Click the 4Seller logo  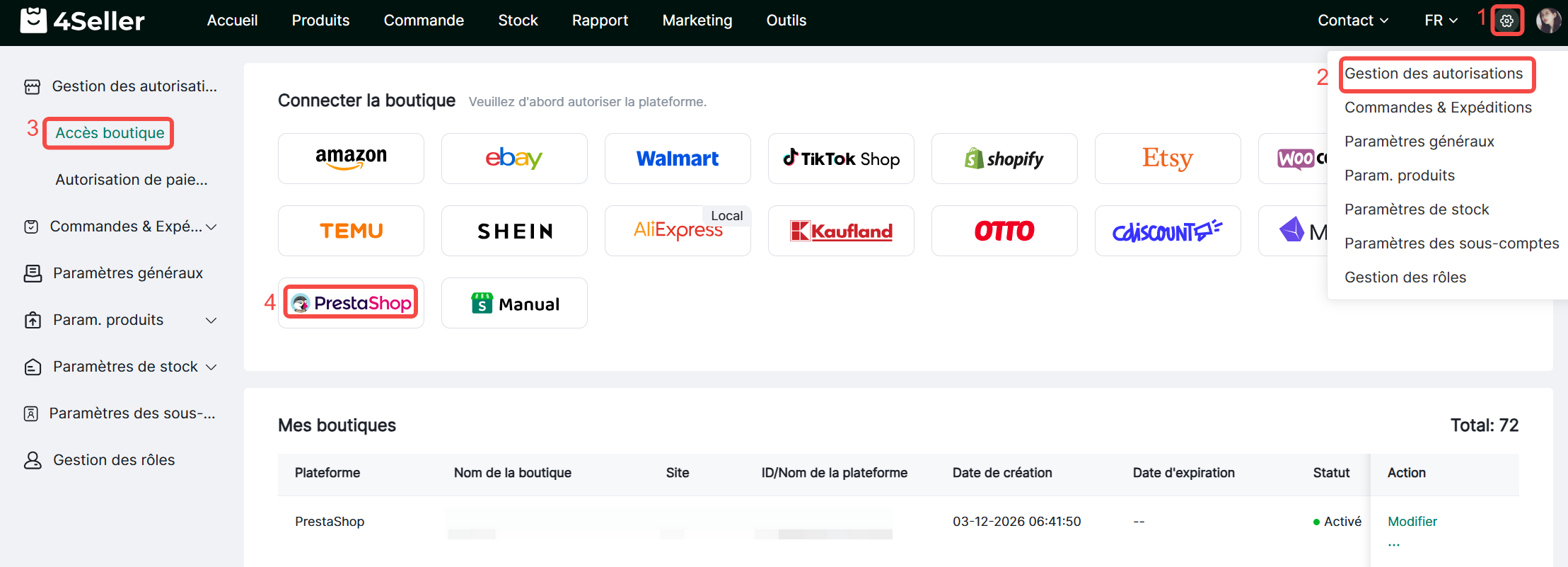82,21
